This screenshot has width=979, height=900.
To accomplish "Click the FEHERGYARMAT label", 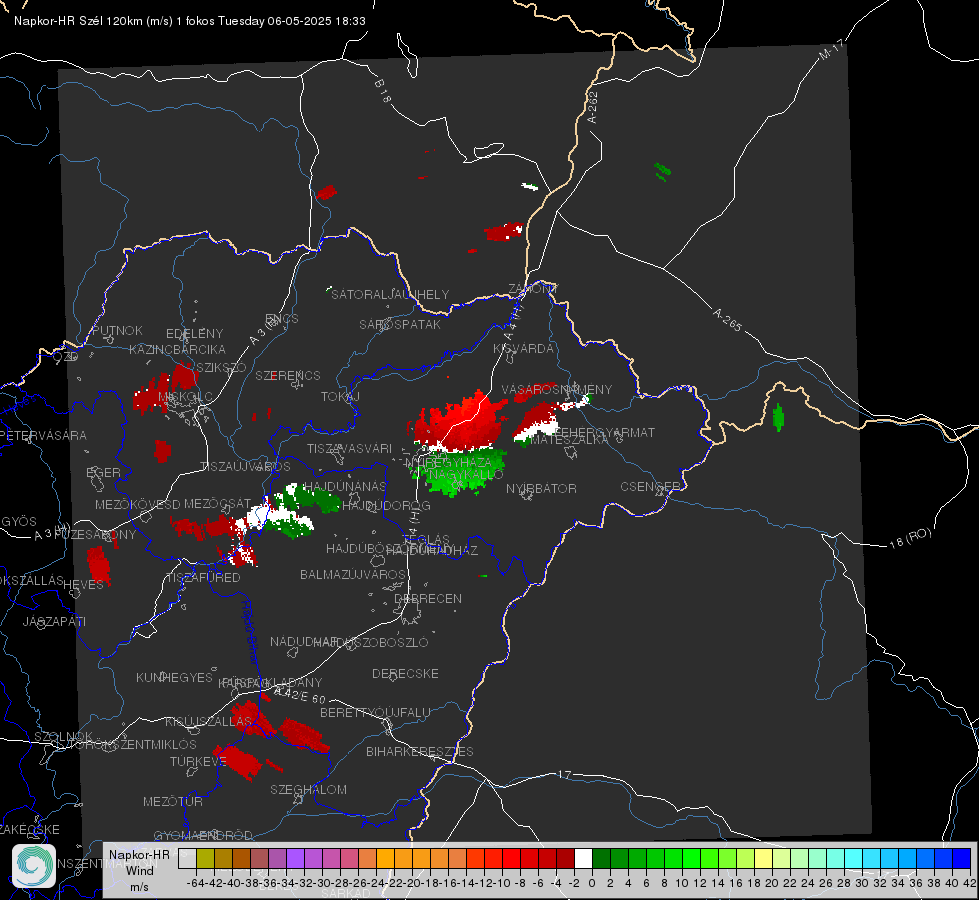I will coord(604,432).
